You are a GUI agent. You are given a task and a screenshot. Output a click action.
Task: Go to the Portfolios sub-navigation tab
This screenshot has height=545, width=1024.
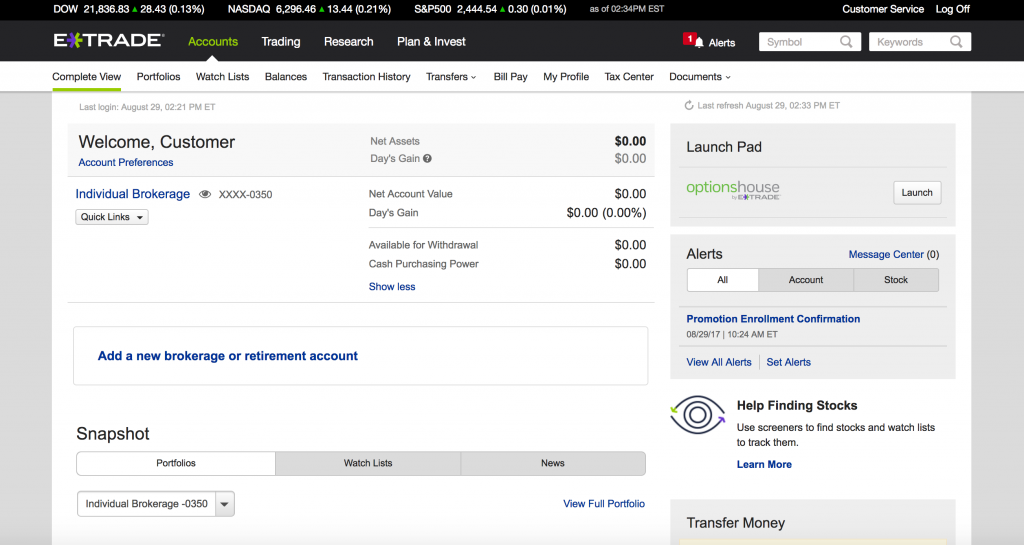point(158,76)
